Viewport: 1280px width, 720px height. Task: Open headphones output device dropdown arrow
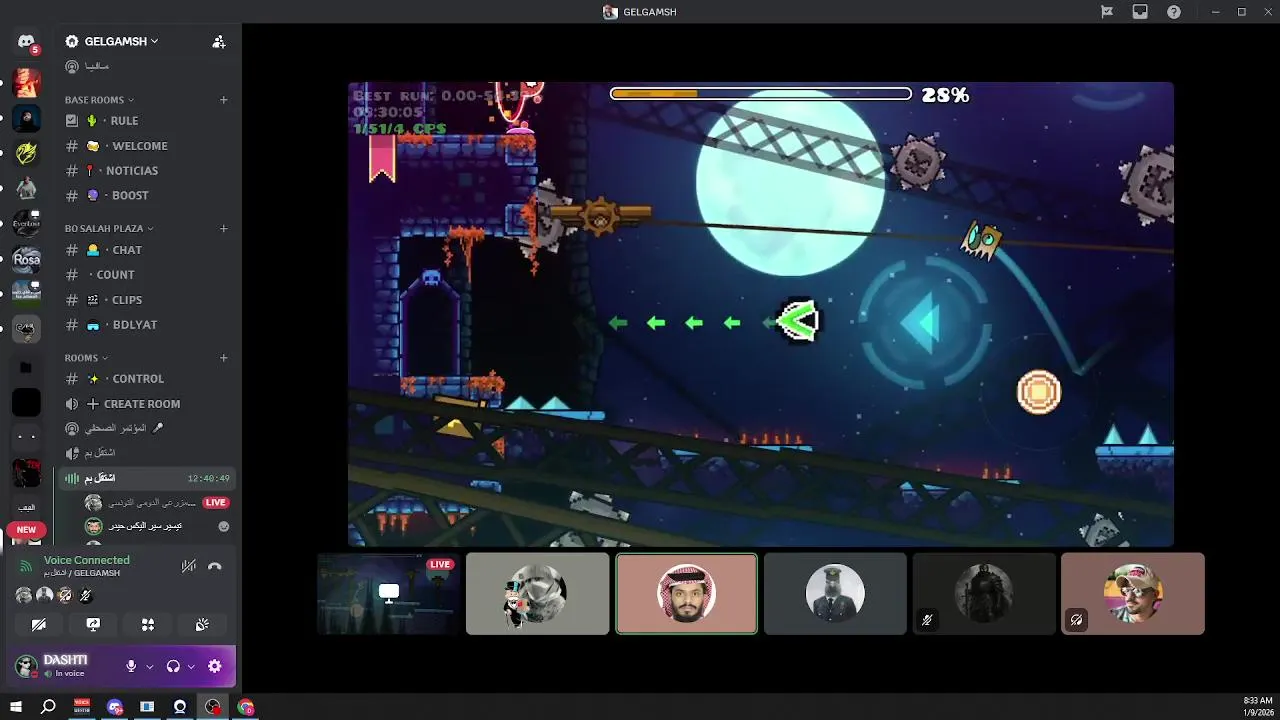tap(191, 666)
